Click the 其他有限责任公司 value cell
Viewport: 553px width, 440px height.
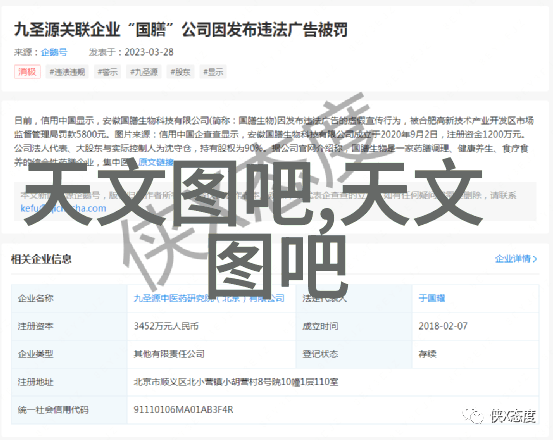[211, 354]
